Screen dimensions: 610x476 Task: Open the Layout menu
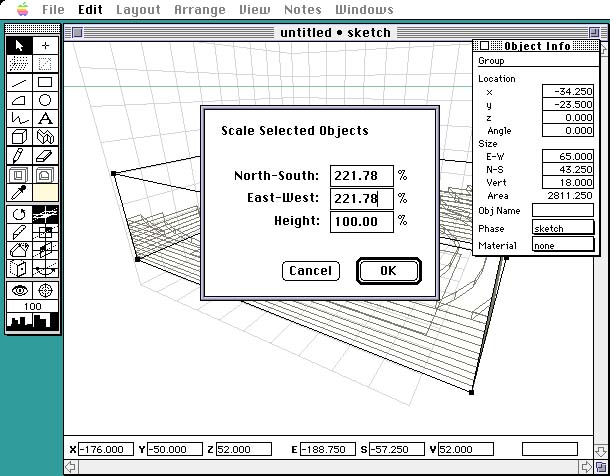(138, 10)
